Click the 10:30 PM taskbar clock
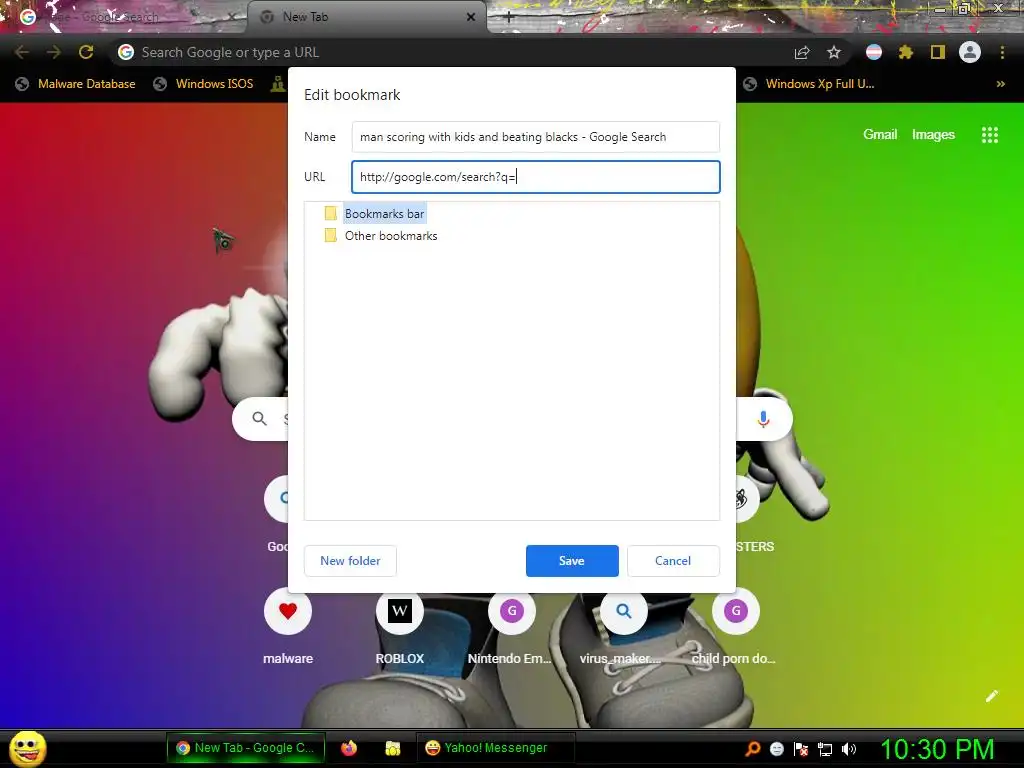This screenshot has width=1024, height=768. point(937,749)
